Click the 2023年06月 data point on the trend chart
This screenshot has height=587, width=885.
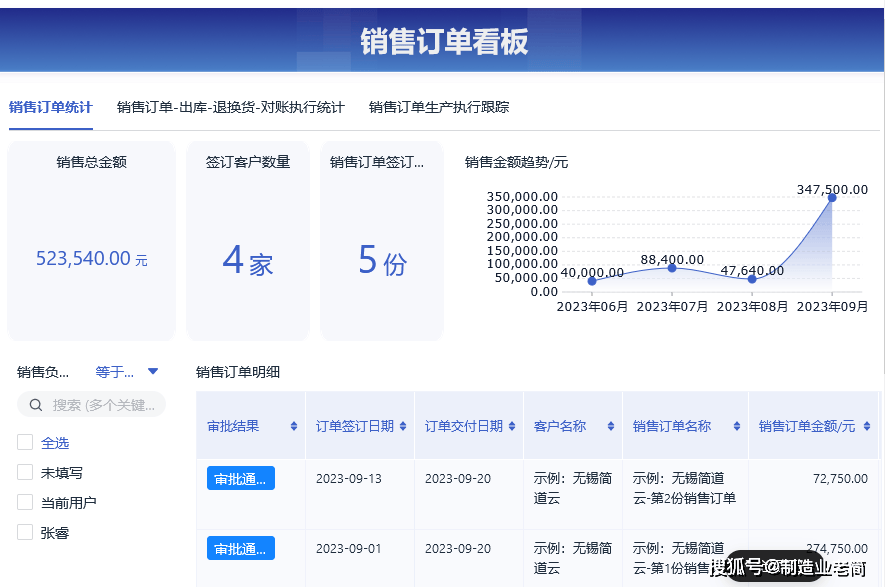[592, 281]
